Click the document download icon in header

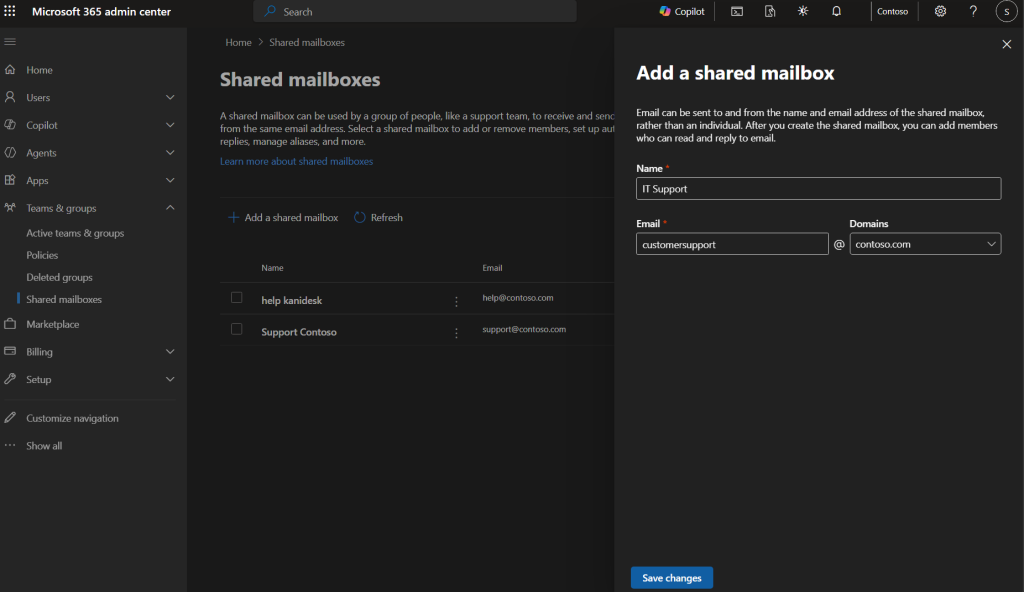pyautogui.click(x=770, y=11)
